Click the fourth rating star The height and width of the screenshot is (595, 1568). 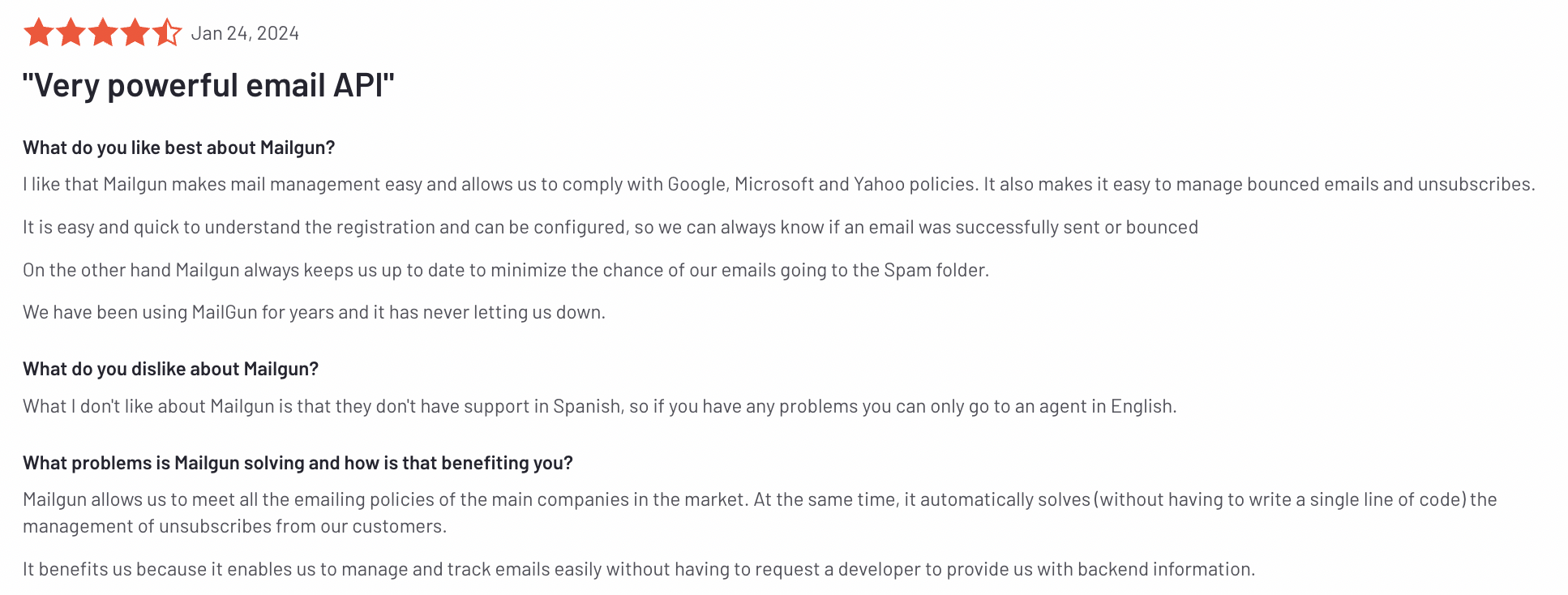(135, 33)
